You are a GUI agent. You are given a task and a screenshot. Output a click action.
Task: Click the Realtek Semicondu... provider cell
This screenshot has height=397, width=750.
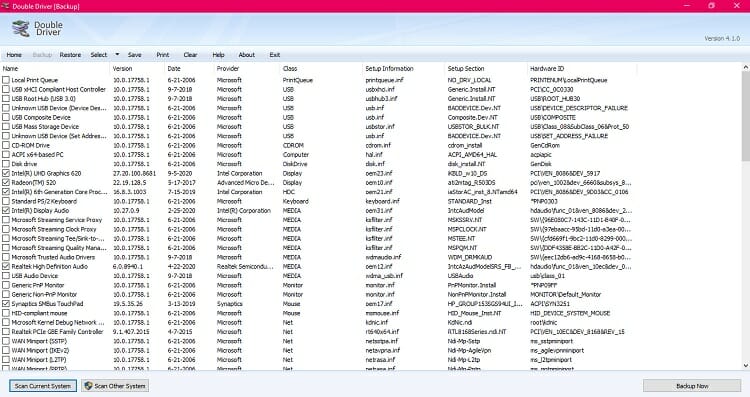(245, 266)
